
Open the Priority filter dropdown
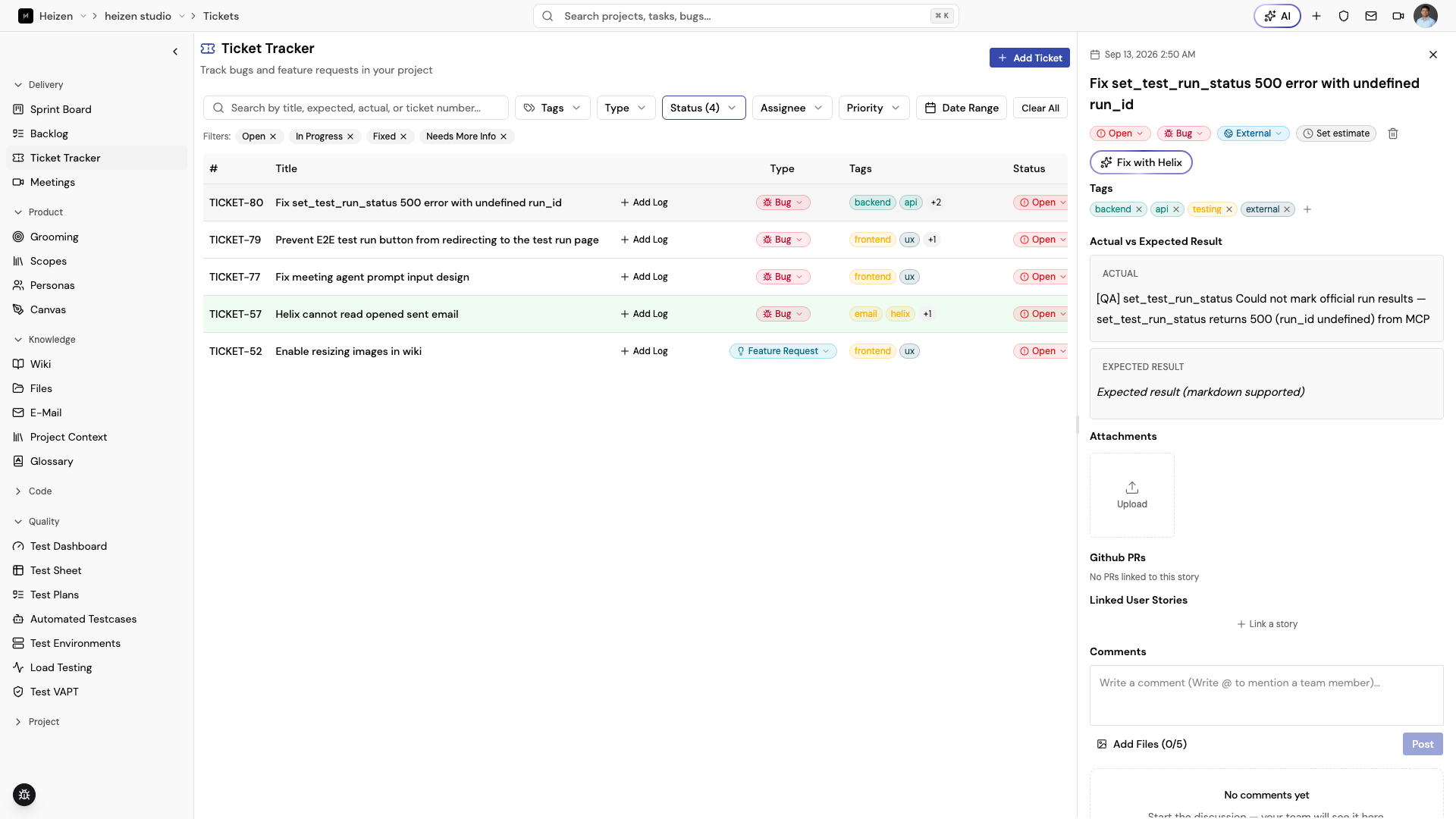click(x=874, y=108)
